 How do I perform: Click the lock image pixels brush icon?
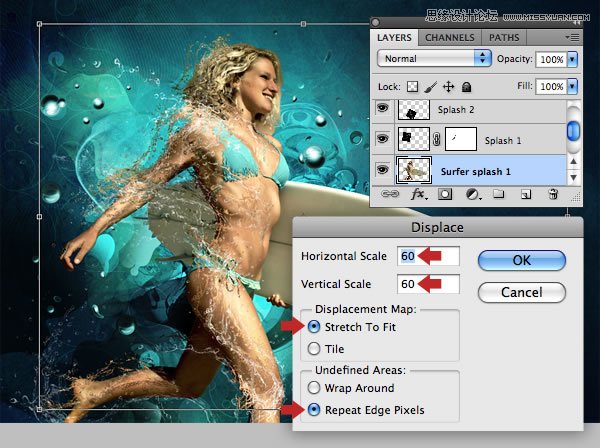(x=430, y=87)
